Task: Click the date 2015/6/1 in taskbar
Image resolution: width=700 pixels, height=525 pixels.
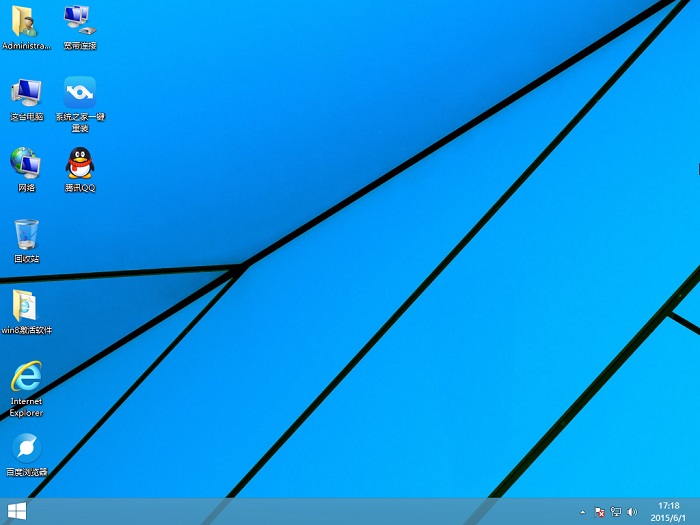Action: [x=668, y=518]
